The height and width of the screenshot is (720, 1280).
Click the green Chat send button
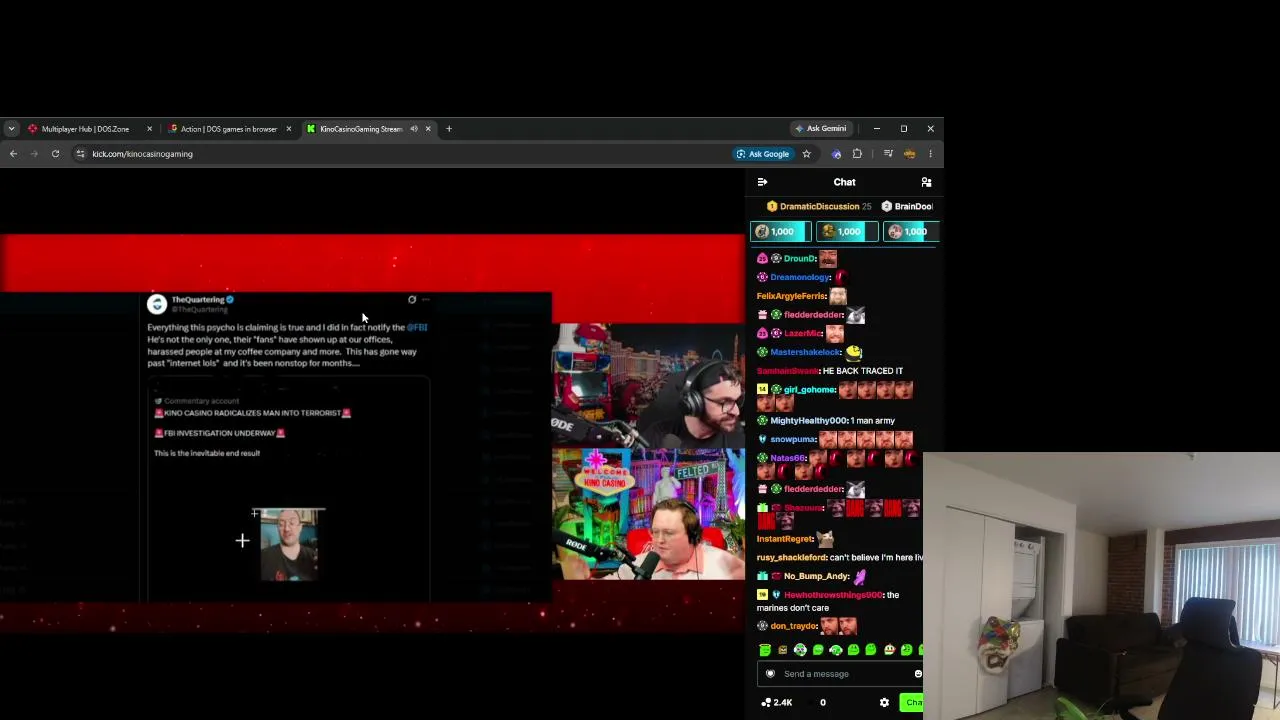[912, 703]
